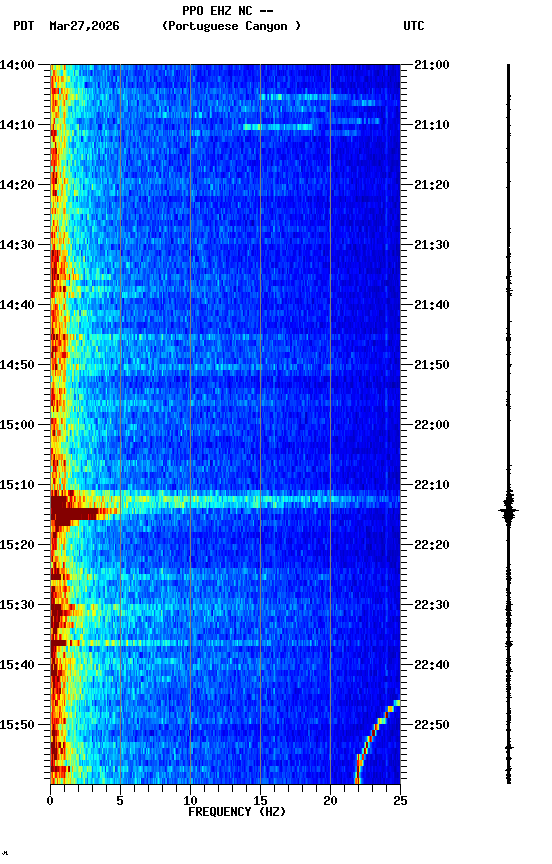
Task: Click the 22:10 UTC time label
Action: (432, 485)
